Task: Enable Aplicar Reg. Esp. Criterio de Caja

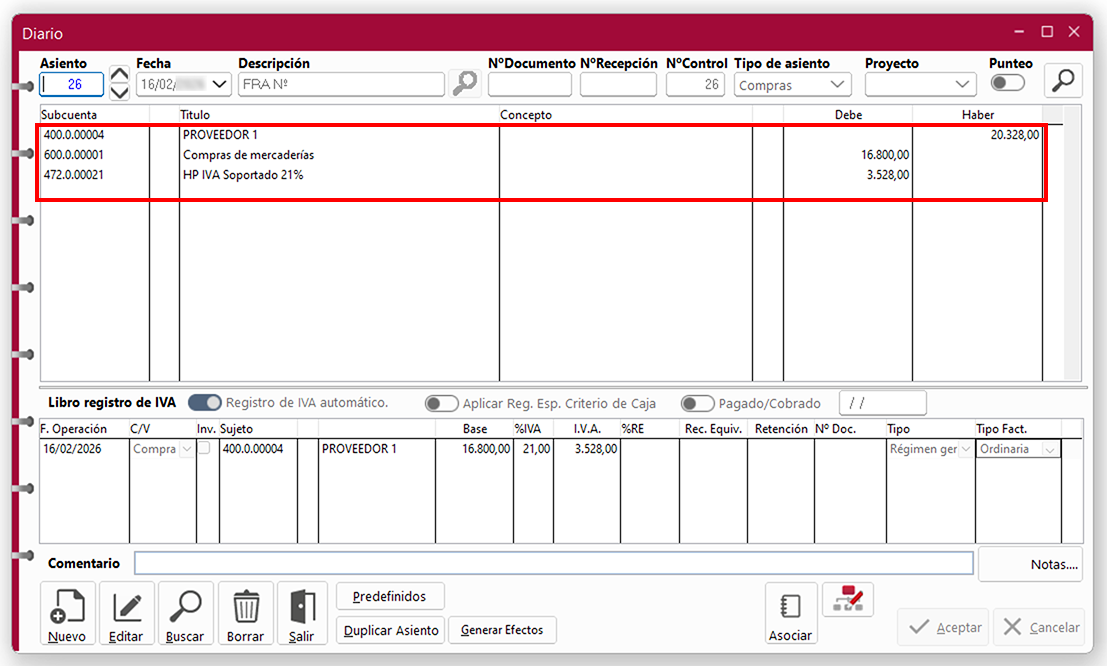Action: (x=441, y=404)
